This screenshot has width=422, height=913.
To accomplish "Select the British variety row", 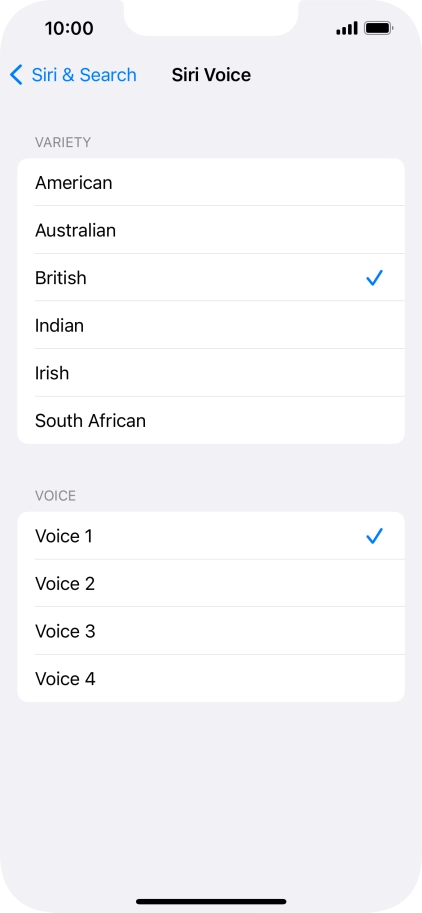I will [x=211, y=278].
